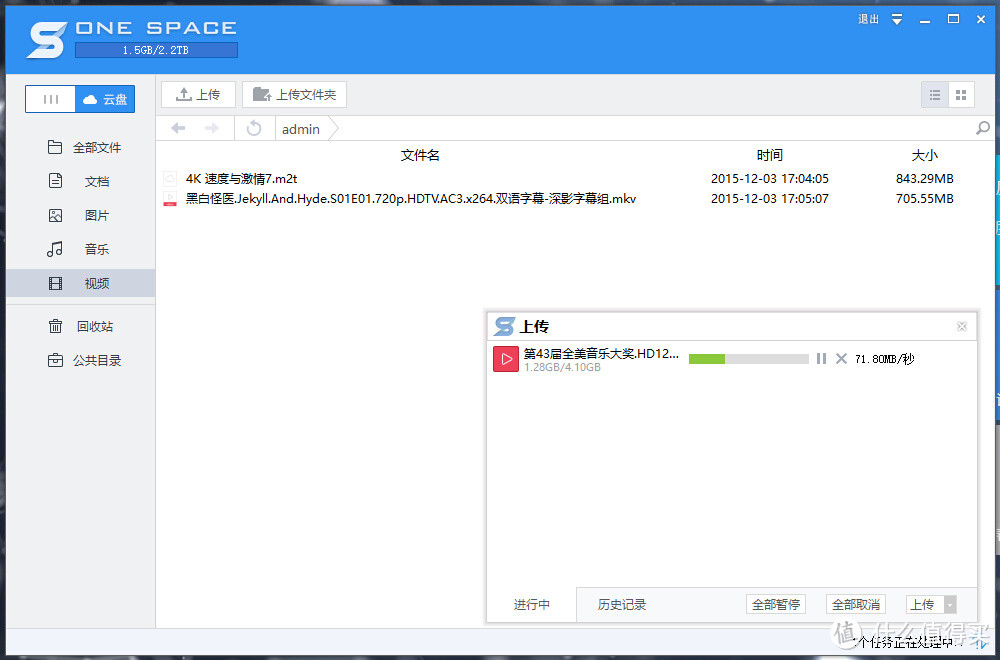The width and height of the screenshot is (1000, 660).
Task: Switch to 历史记录 history tab
Action: 622,605
